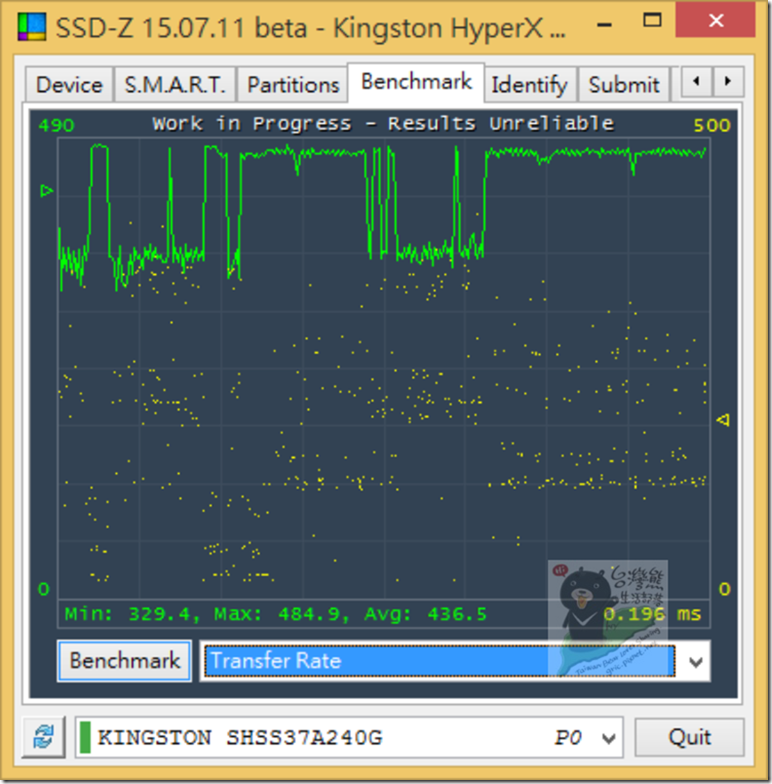Open the KINGSTON SHSS37A240G drive selector
Image resolution: width=772 pixels, height=784 pixels.
coord(349,737)
